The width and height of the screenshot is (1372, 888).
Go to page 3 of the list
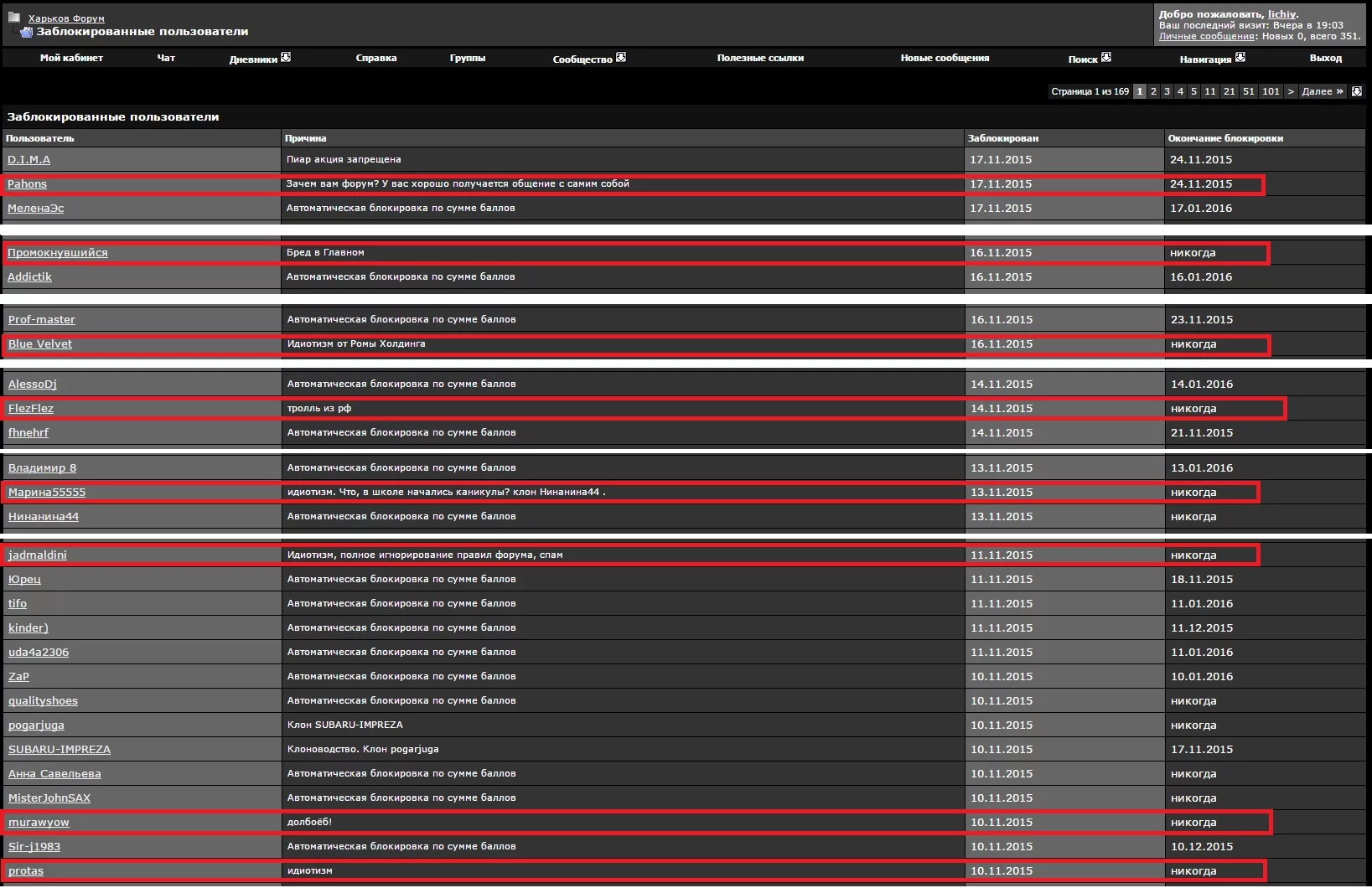[1167, 91]
